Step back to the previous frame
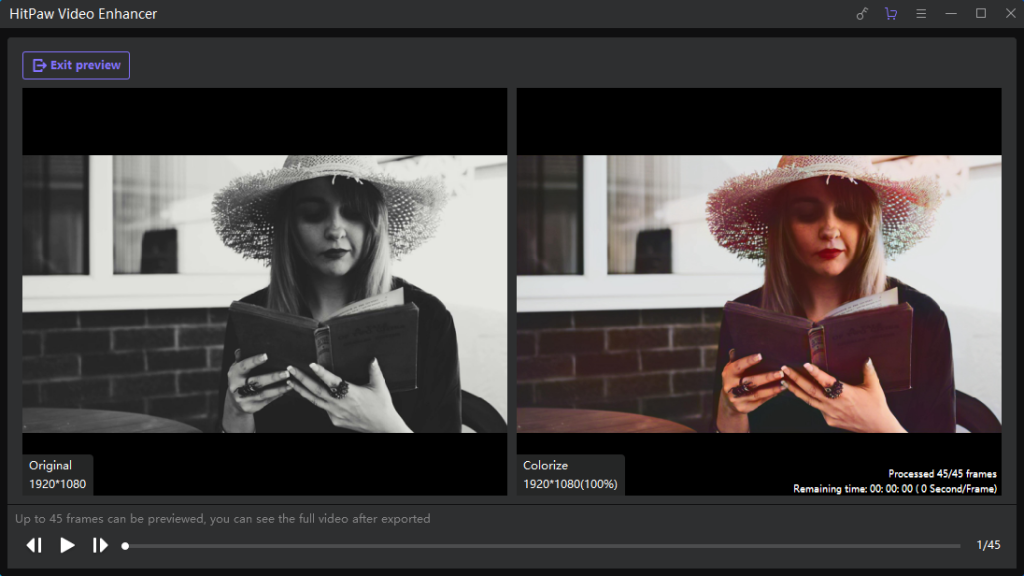This screenshot has height=576, width=1024. pos(34,545)
